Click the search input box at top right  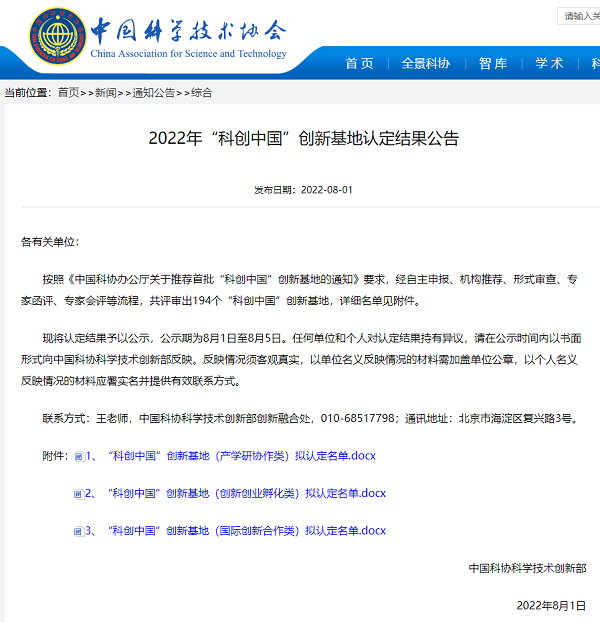pyautogui.click(x=579, y=16)
